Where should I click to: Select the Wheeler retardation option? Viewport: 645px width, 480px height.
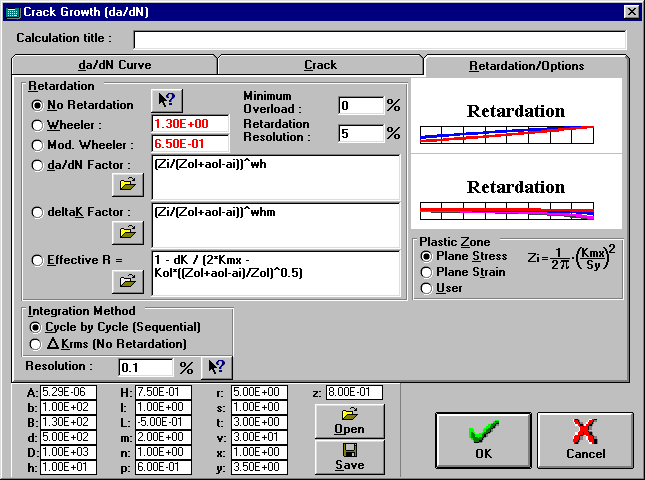(x=39, y=125)
